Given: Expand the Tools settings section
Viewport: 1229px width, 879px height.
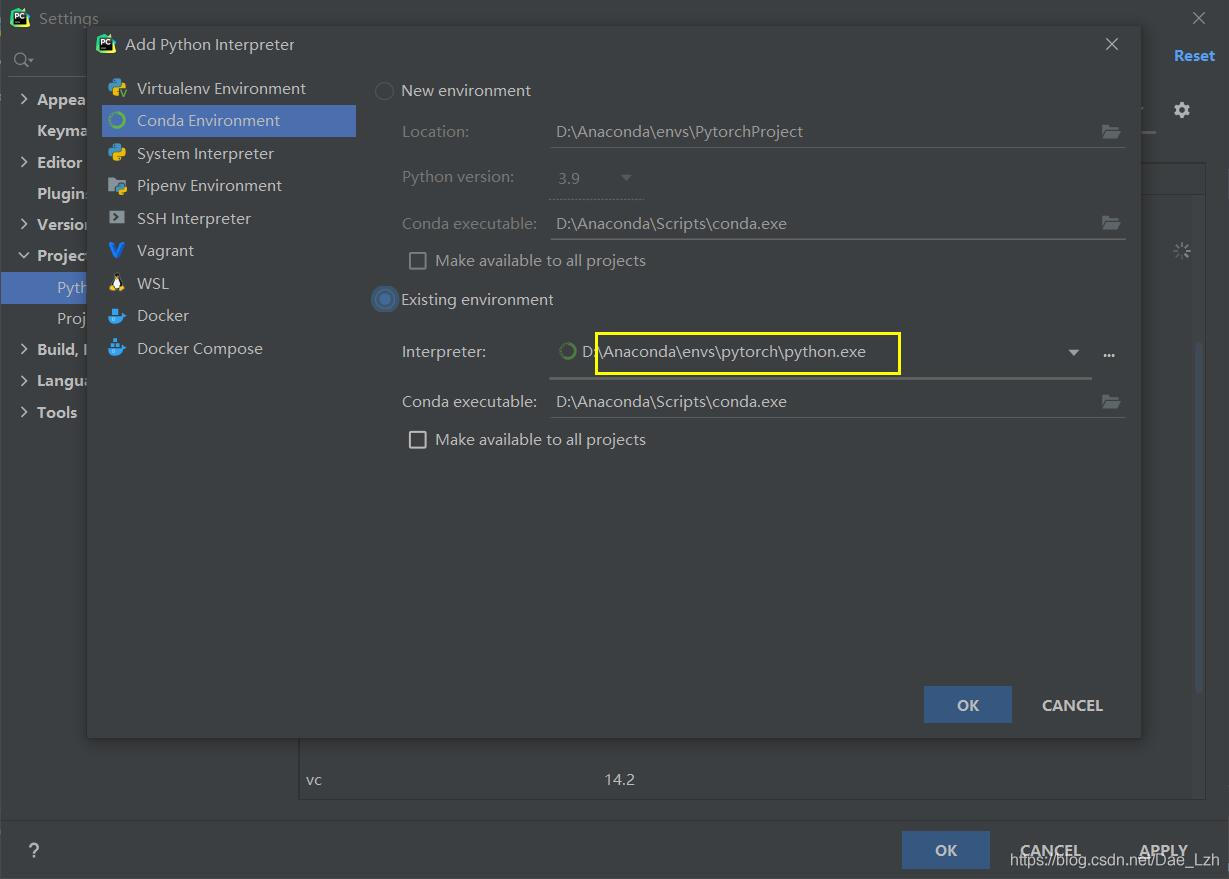Looking at the screenshot, I should pyautogui.click(x=24, y=412).
